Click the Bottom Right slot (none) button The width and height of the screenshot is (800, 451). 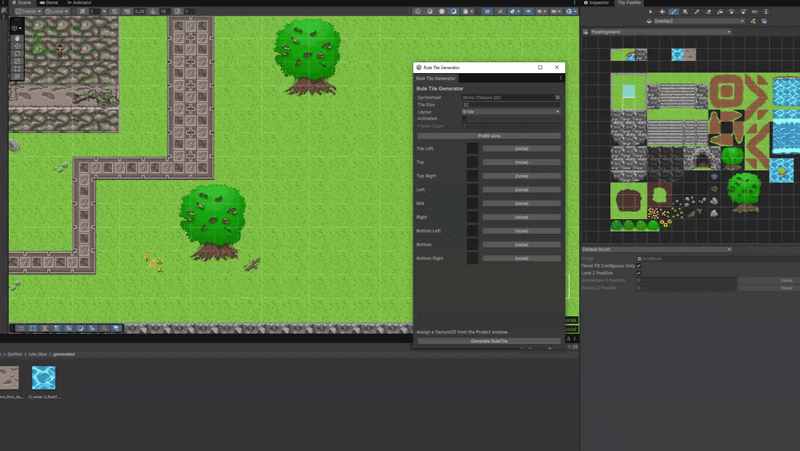[521, 259]
